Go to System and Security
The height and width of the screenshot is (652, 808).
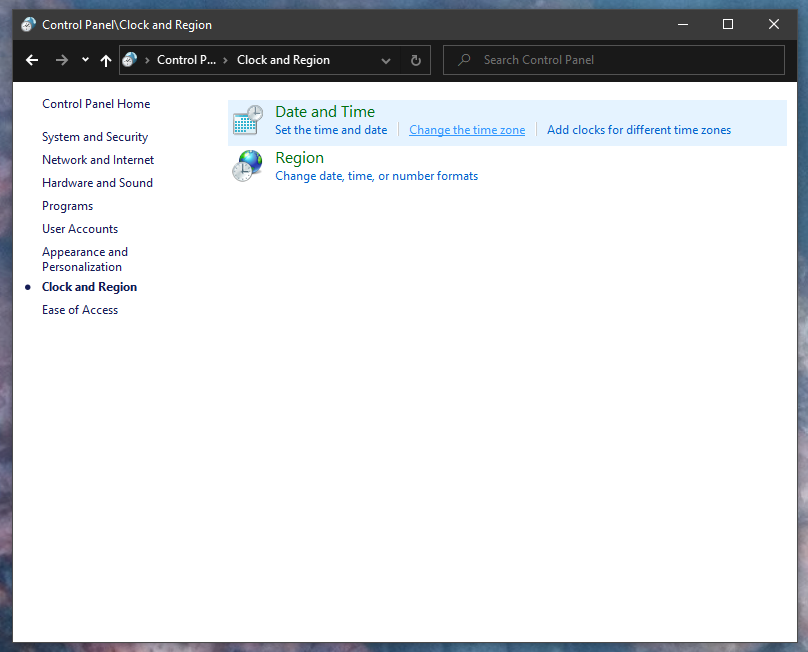[x=95, y=136]
